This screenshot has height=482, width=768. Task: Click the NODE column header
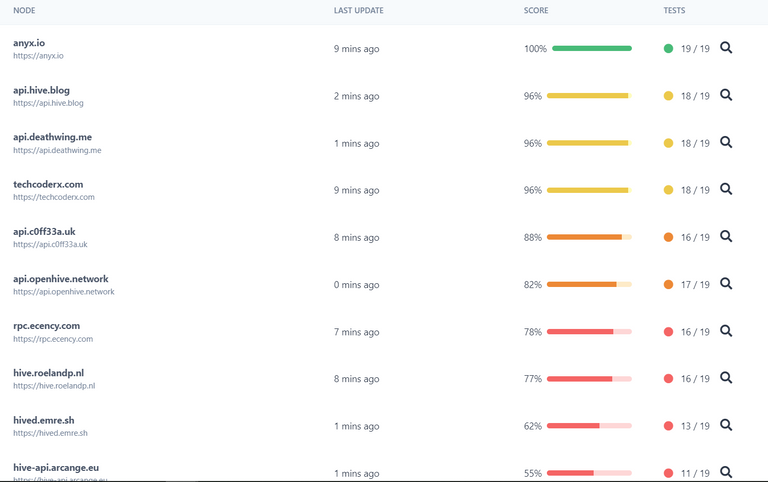click(x=24, y=10)
